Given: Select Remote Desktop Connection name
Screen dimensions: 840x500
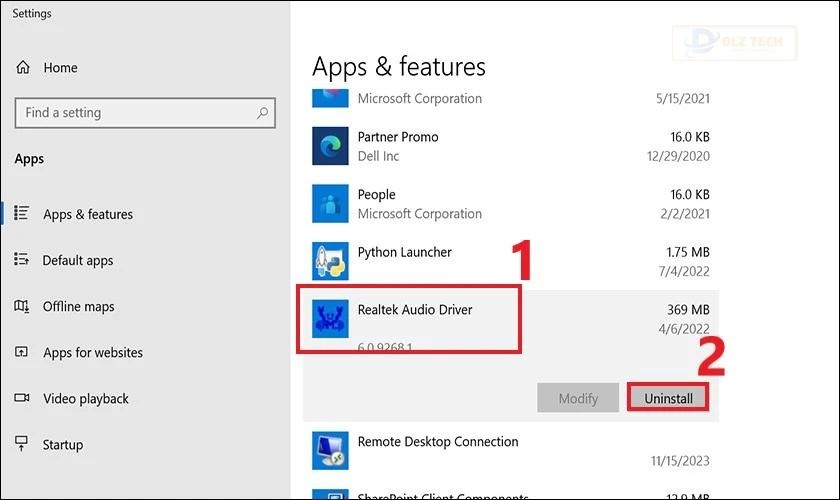Looking at the screenshot, I should (438, 442).
